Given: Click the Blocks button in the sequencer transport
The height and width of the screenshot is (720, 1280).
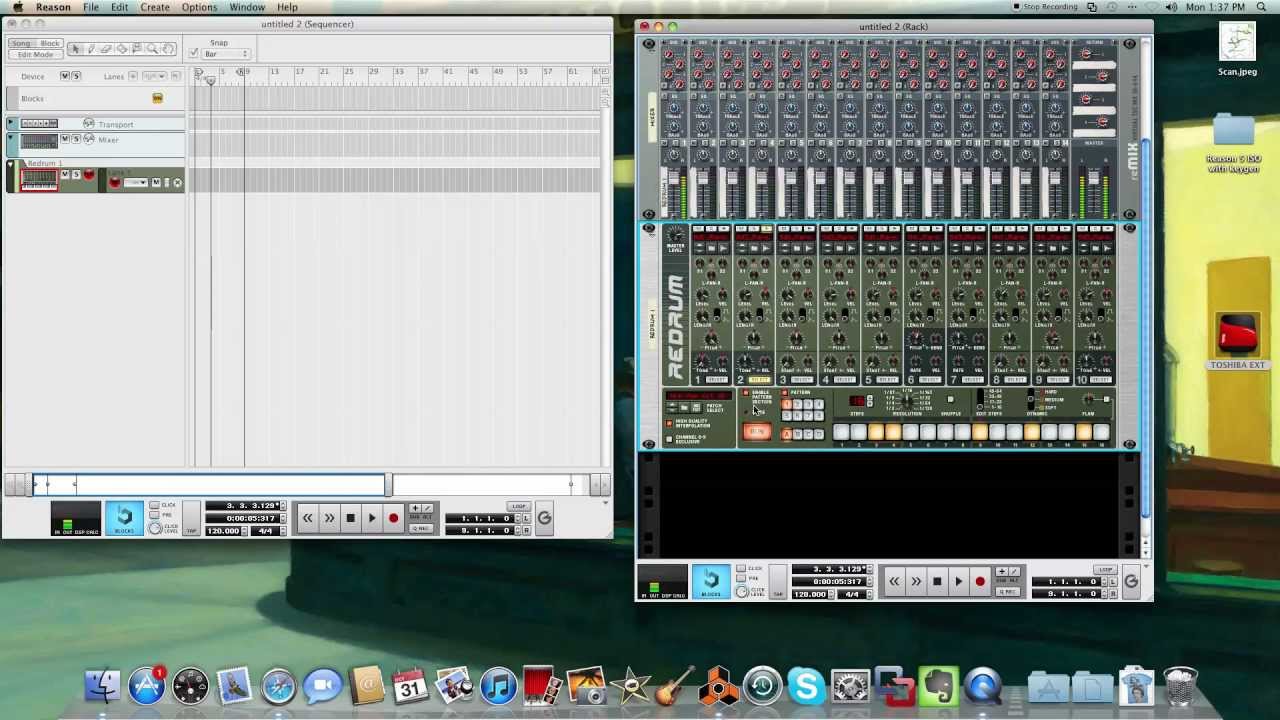Looking at the screenshot, I should [124, 518].
